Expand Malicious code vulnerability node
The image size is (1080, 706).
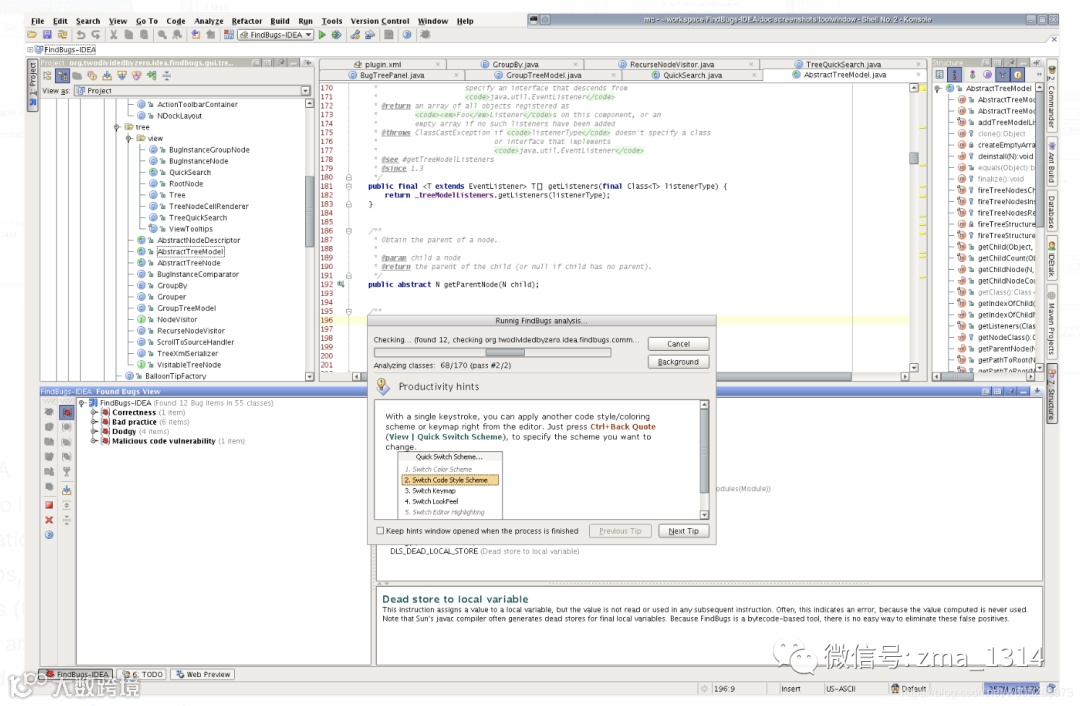94,441
